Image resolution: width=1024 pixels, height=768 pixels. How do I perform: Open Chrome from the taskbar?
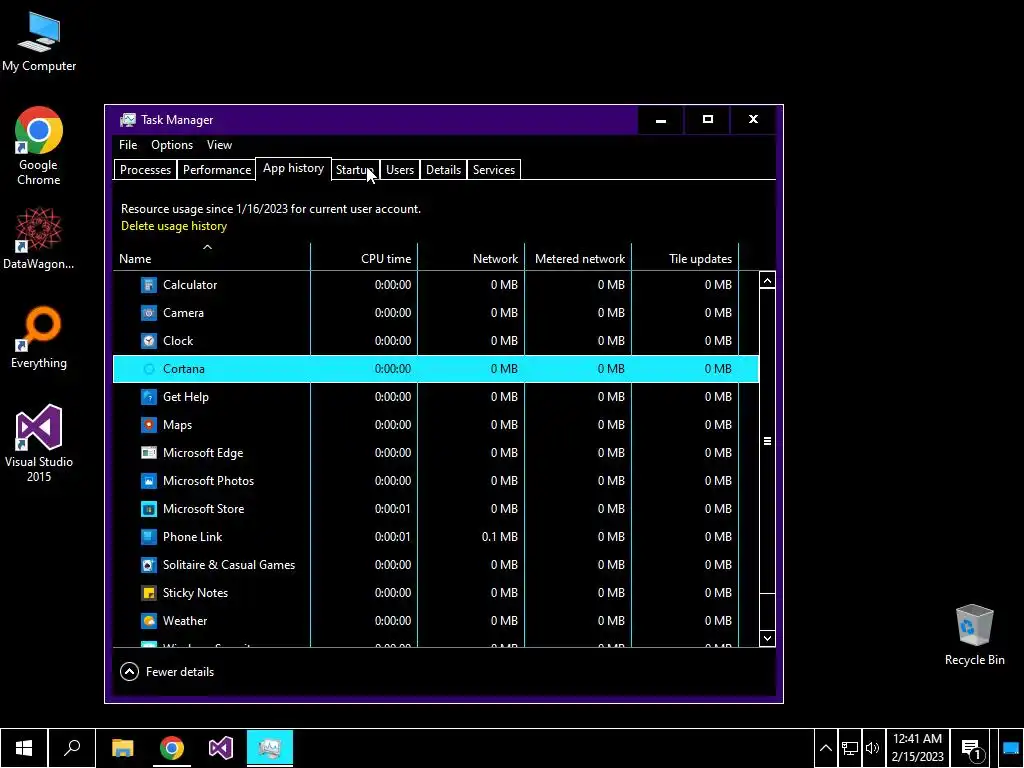172,748
